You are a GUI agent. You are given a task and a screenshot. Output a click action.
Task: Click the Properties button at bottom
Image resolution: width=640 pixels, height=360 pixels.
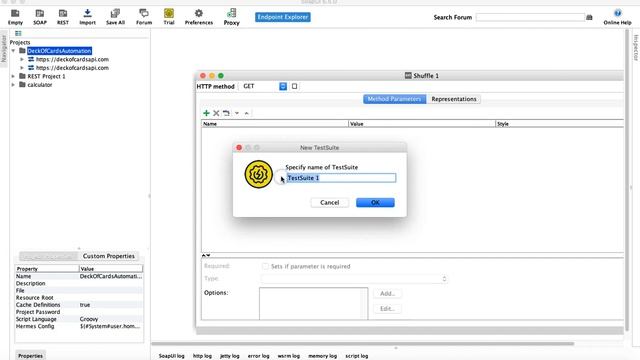pos(31,356)
